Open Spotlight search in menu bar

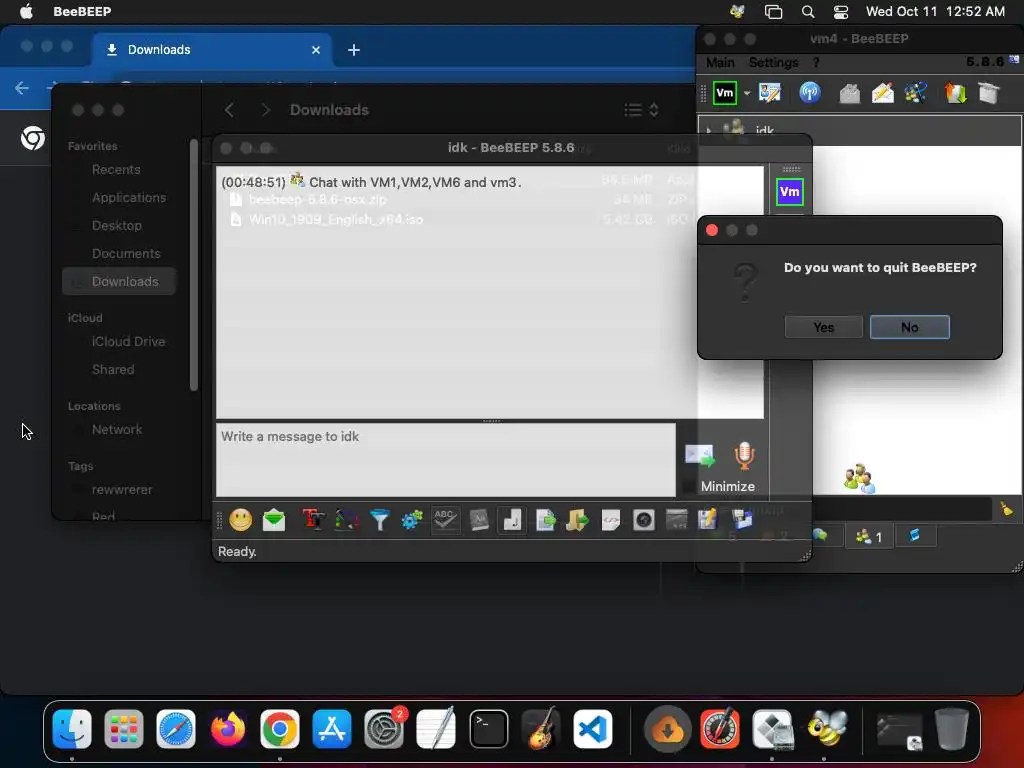(x=808, y=12)
